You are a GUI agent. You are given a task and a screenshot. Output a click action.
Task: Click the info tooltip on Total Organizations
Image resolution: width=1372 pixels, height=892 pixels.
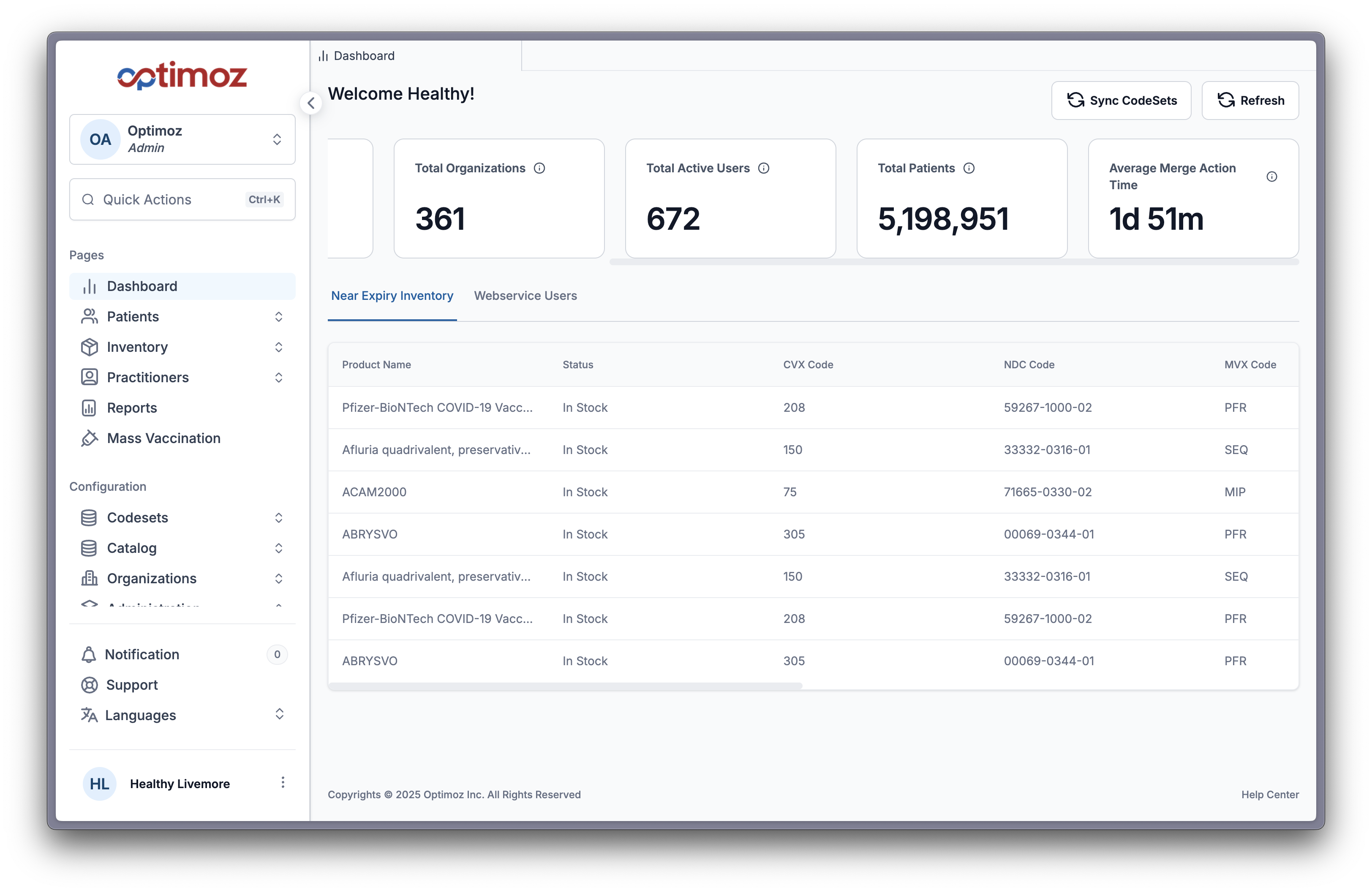(x=539, y=168)
